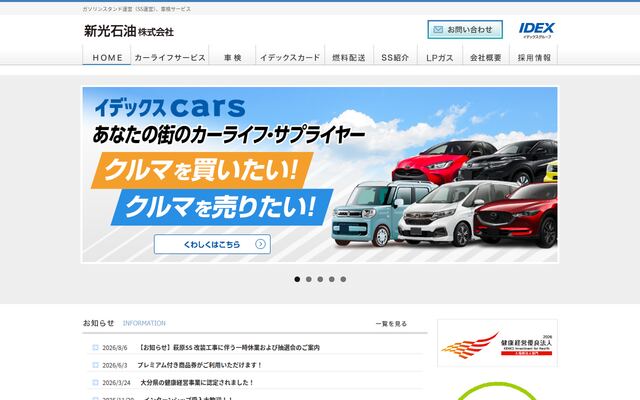Screen dimensions: 640x400
Task: Click the 2026/8/6 news date
Action: coord(115,348)
